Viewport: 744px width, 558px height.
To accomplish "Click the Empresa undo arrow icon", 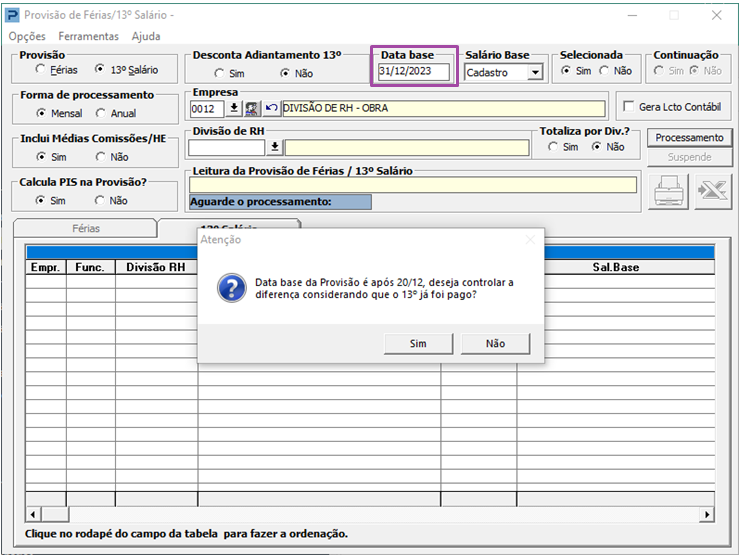I will [271, 109].
